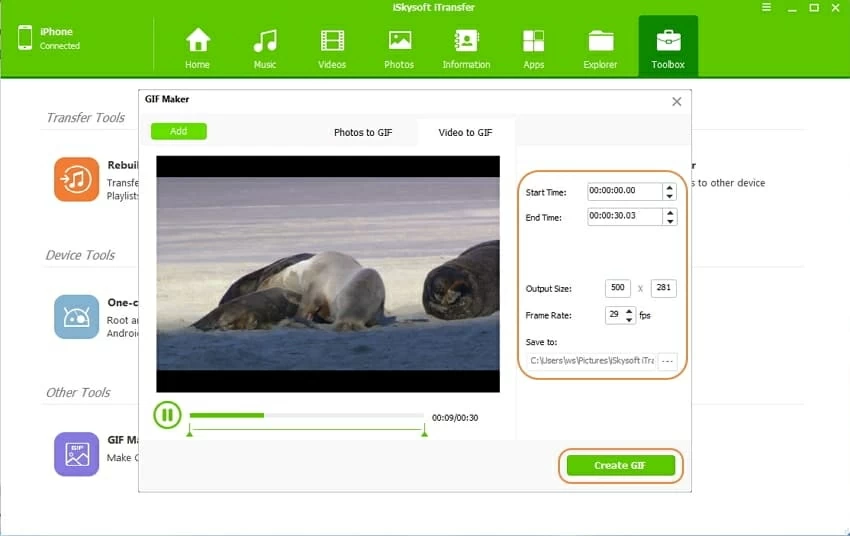Decrease End Time with down arrow
850x536 pixels.
pos(670,222)
